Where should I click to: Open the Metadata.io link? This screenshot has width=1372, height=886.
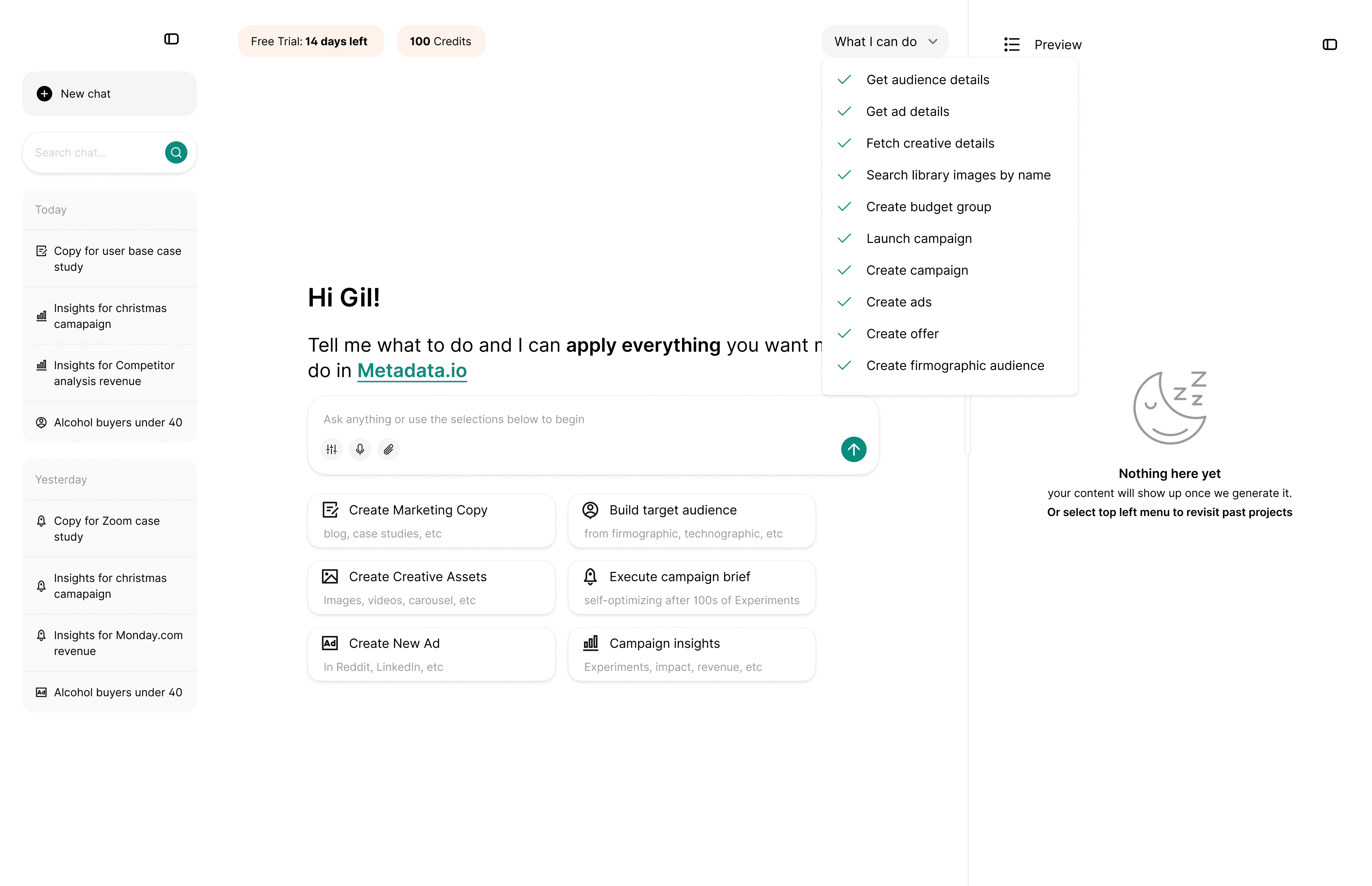(x=411, y=370)
